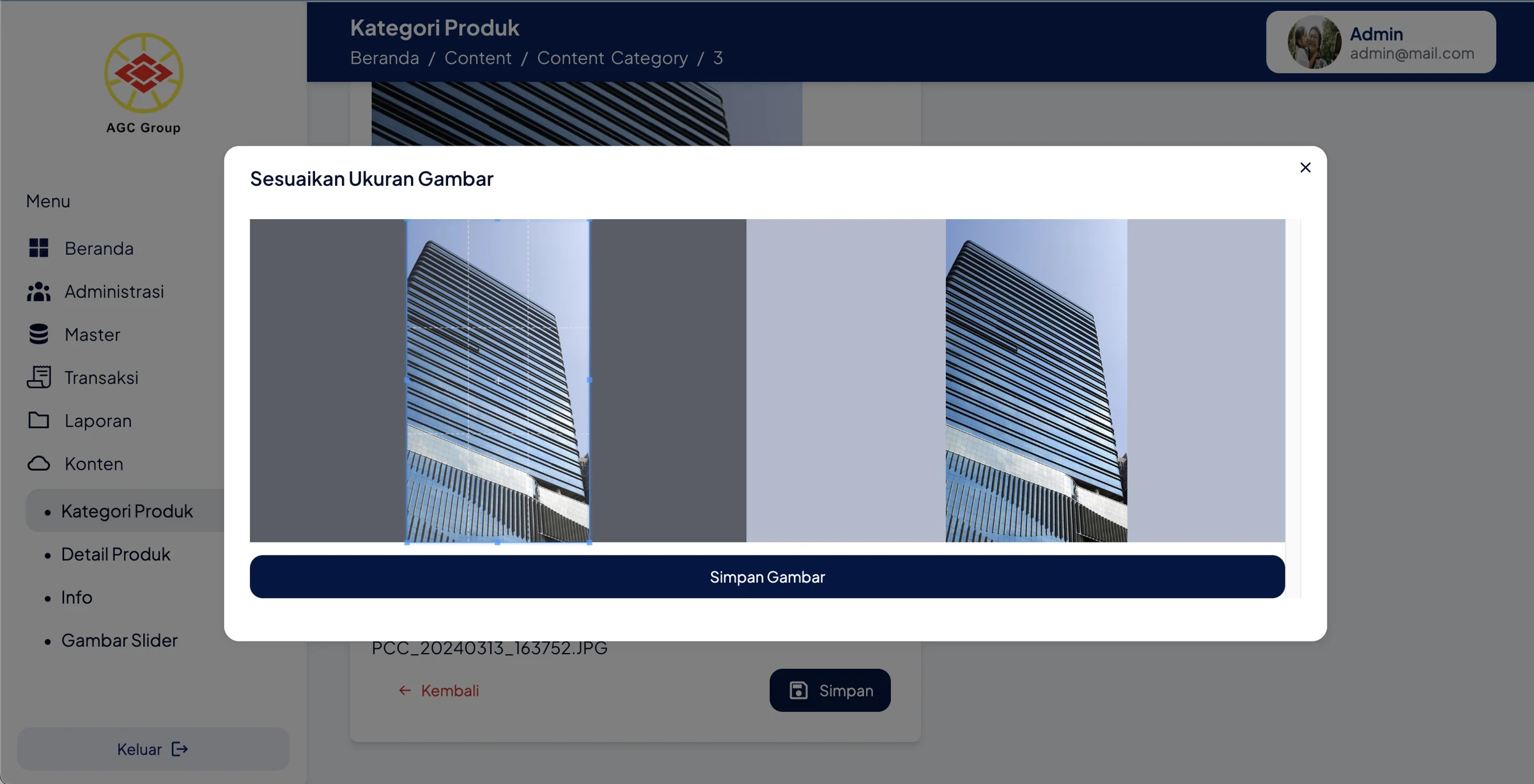The height and width of the screenshot is (784, 1534).
Task: Click the Master database icon
Action: [38, 334]
